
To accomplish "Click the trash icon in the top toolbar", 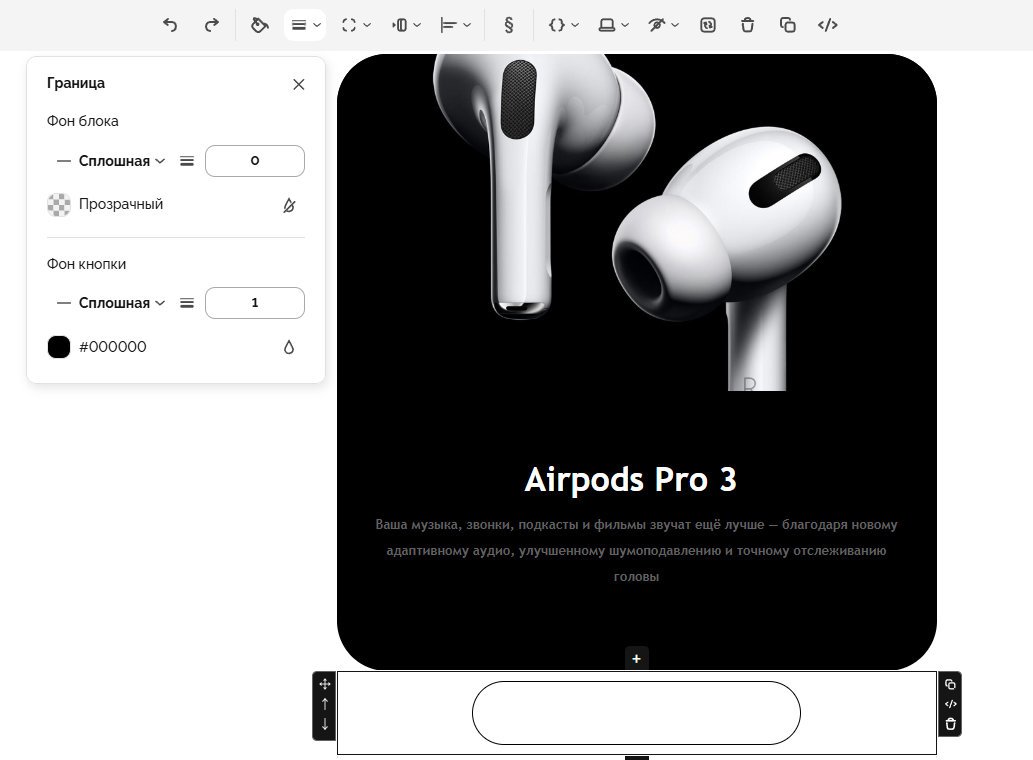I will 747,25.
